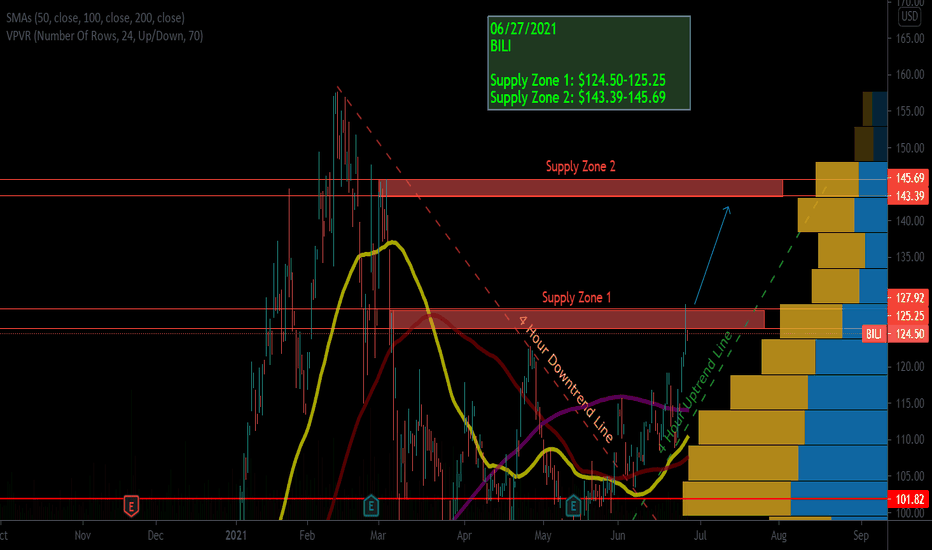Click the 124.50 last price label
The width and height of the screenshot is (932, 550).
point(909,334)
